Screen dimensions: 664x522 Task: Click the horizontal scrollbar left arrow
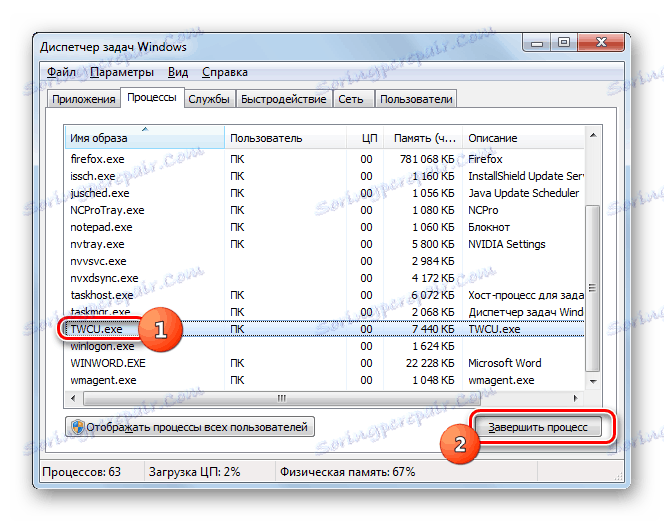73,398
